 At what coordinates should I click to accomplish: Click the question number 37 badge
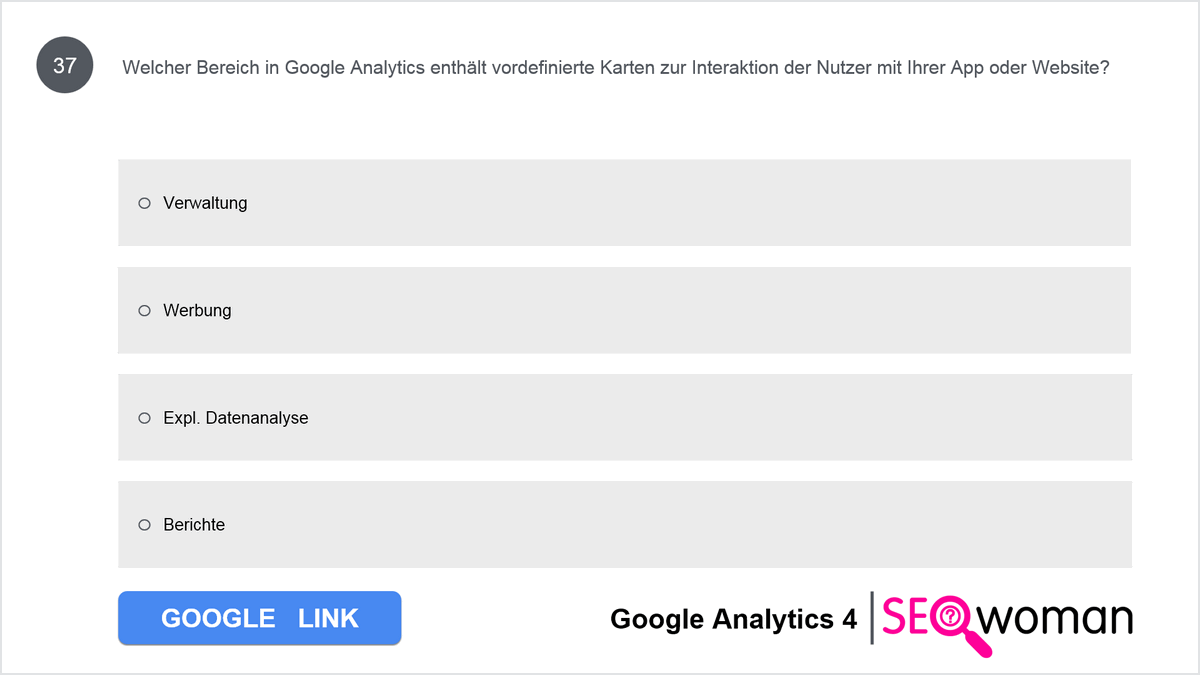coord(65,66)
